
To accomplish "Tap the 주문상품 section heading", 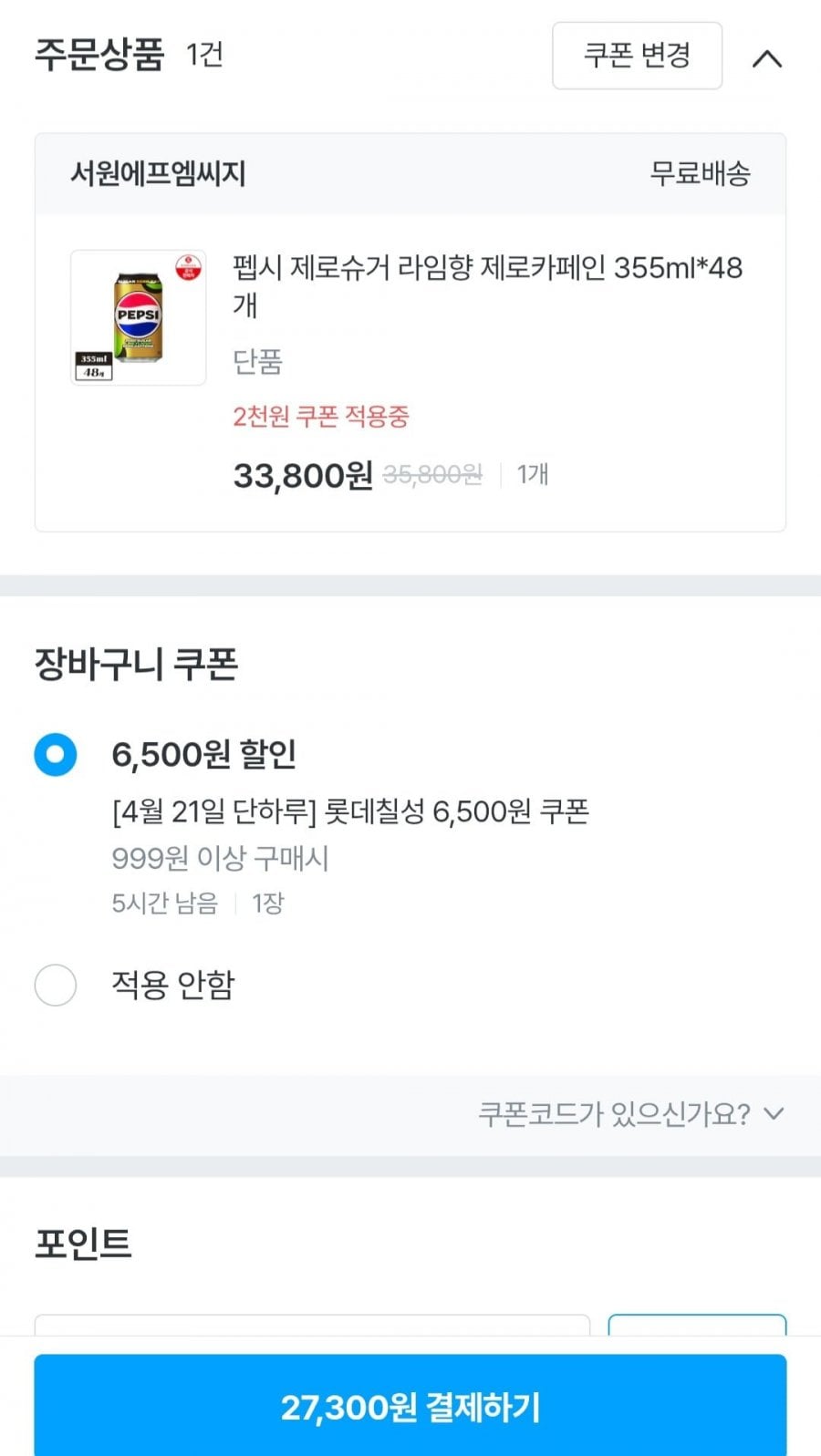I will 99,55.
